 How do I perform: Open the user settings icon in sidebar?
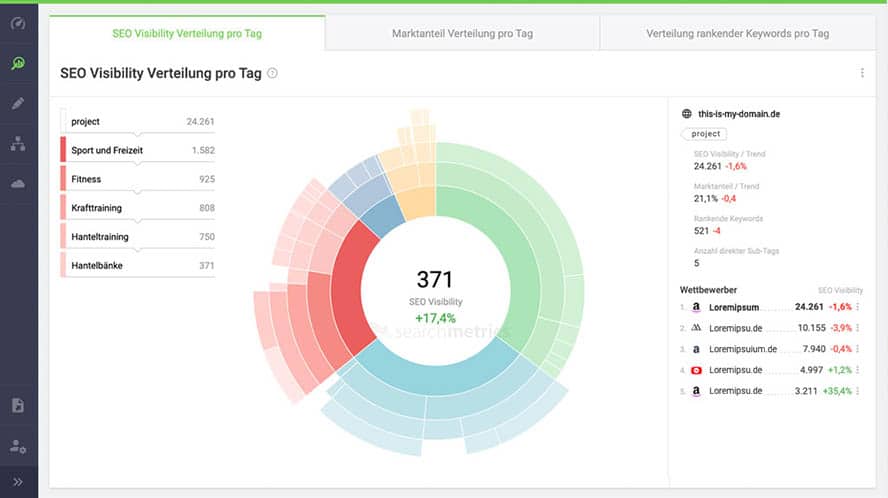point(18,446)
